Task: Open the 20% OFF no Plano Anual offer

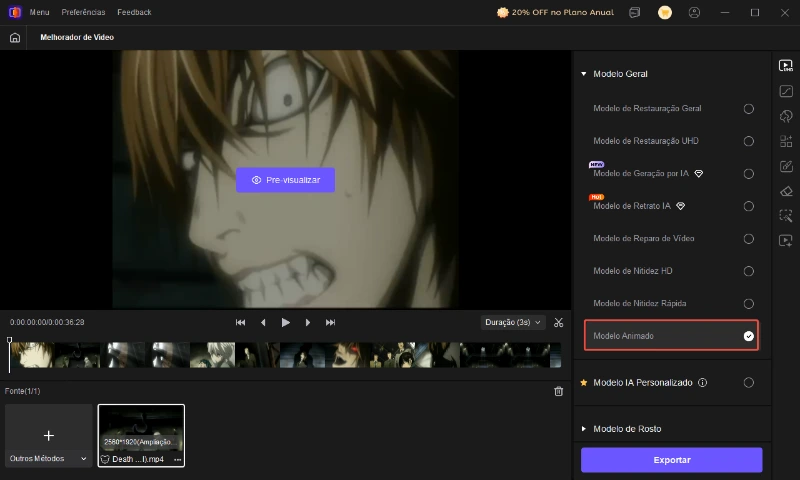Action: tap(555, 12)
